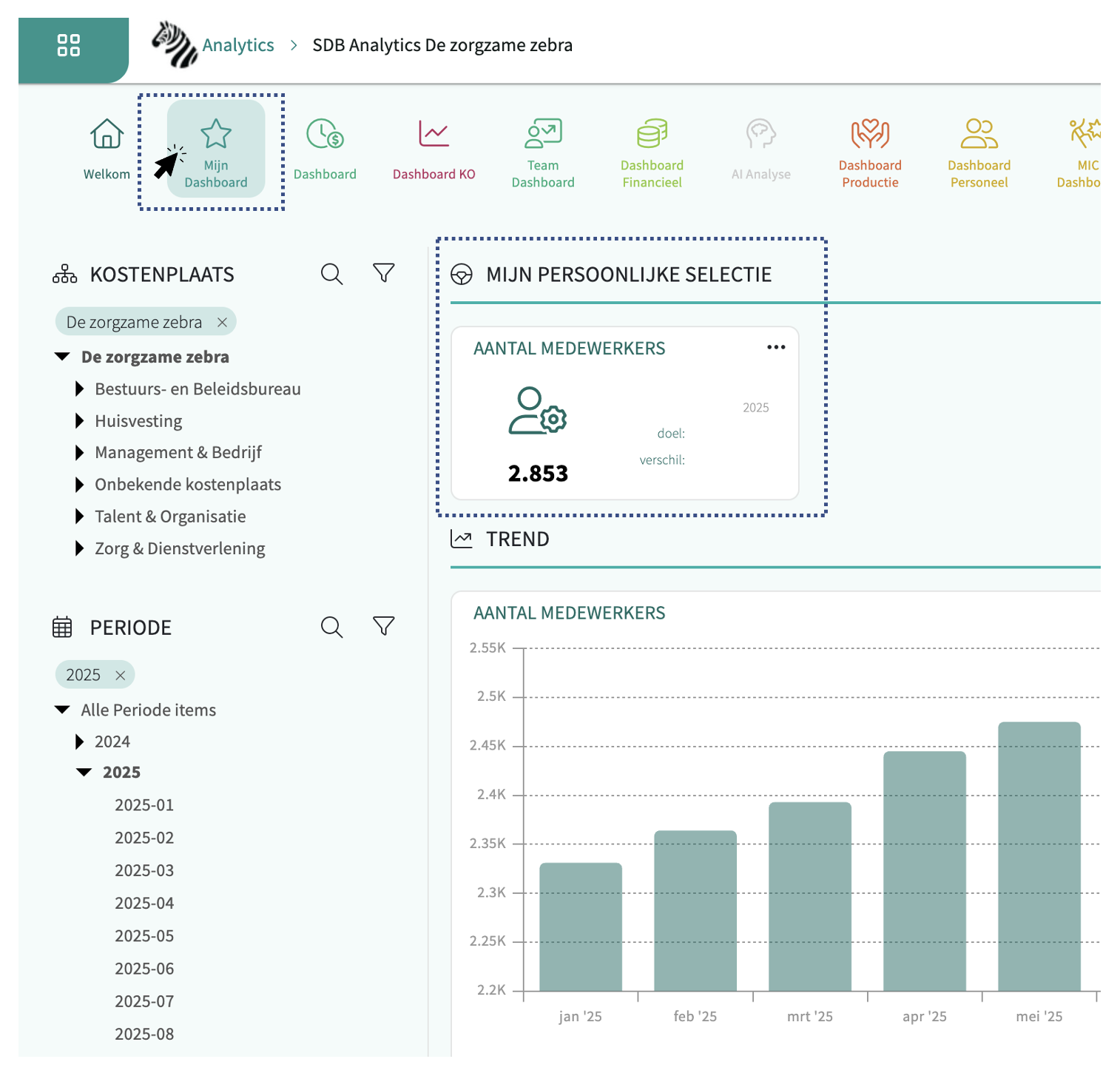The width and height of the screenshot is (1120, 1076).
Task: Open the Team Dashboard icon
Action: point(543,135)
